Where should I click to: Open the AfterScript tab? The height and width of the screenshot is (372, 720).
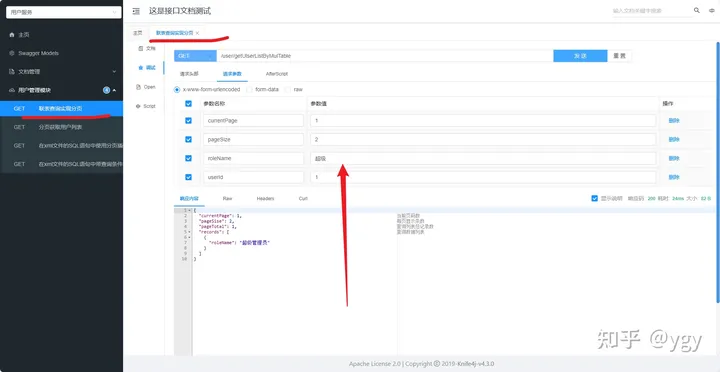276,74
